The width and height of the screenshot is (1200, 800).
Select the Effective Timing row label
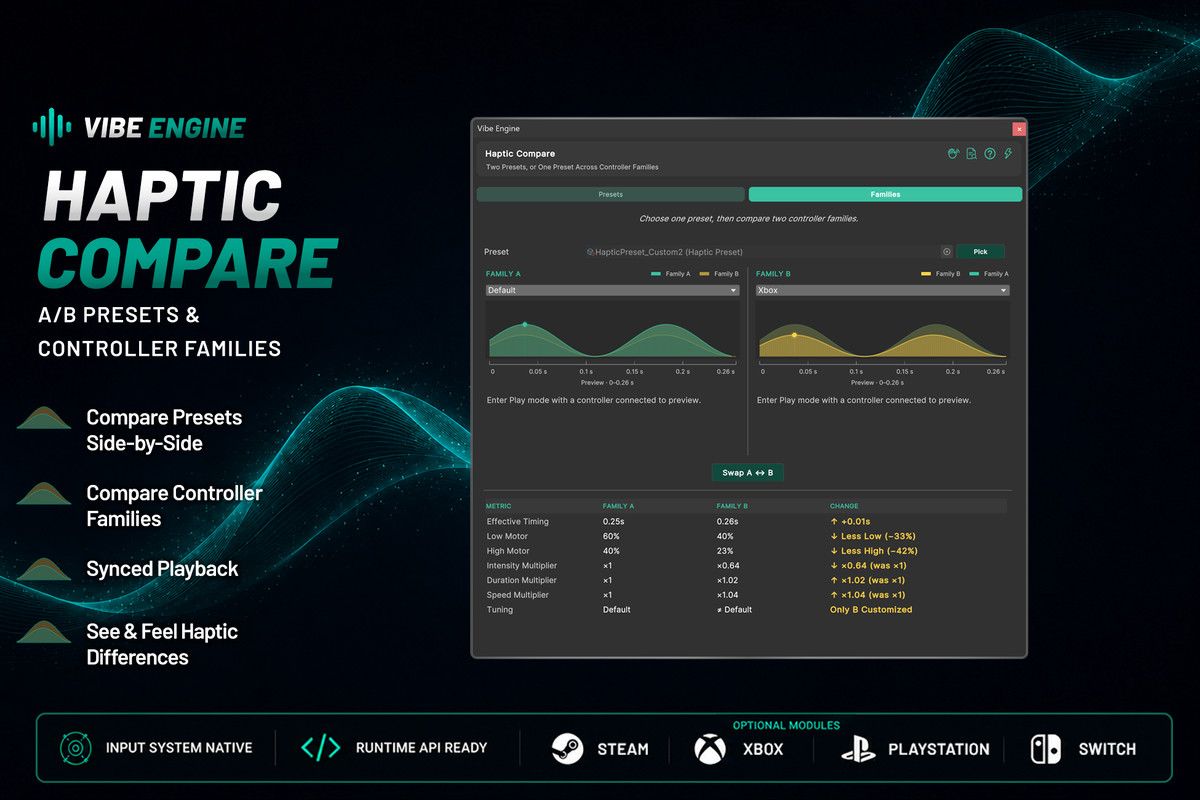(517, 521)
